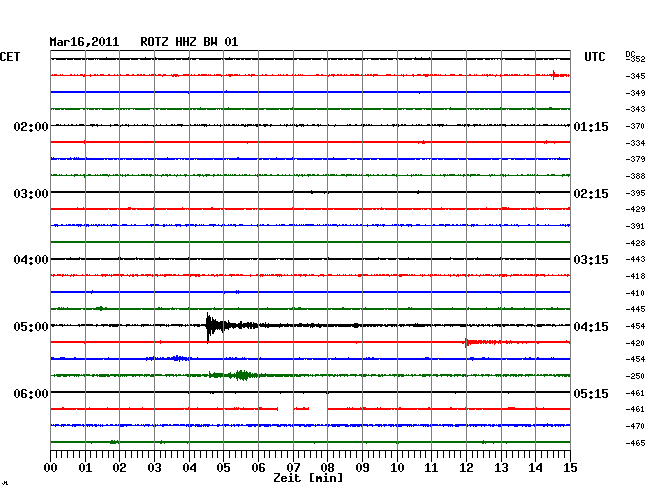
Task: Click the DC offset value -379
Action: (635, 159)
